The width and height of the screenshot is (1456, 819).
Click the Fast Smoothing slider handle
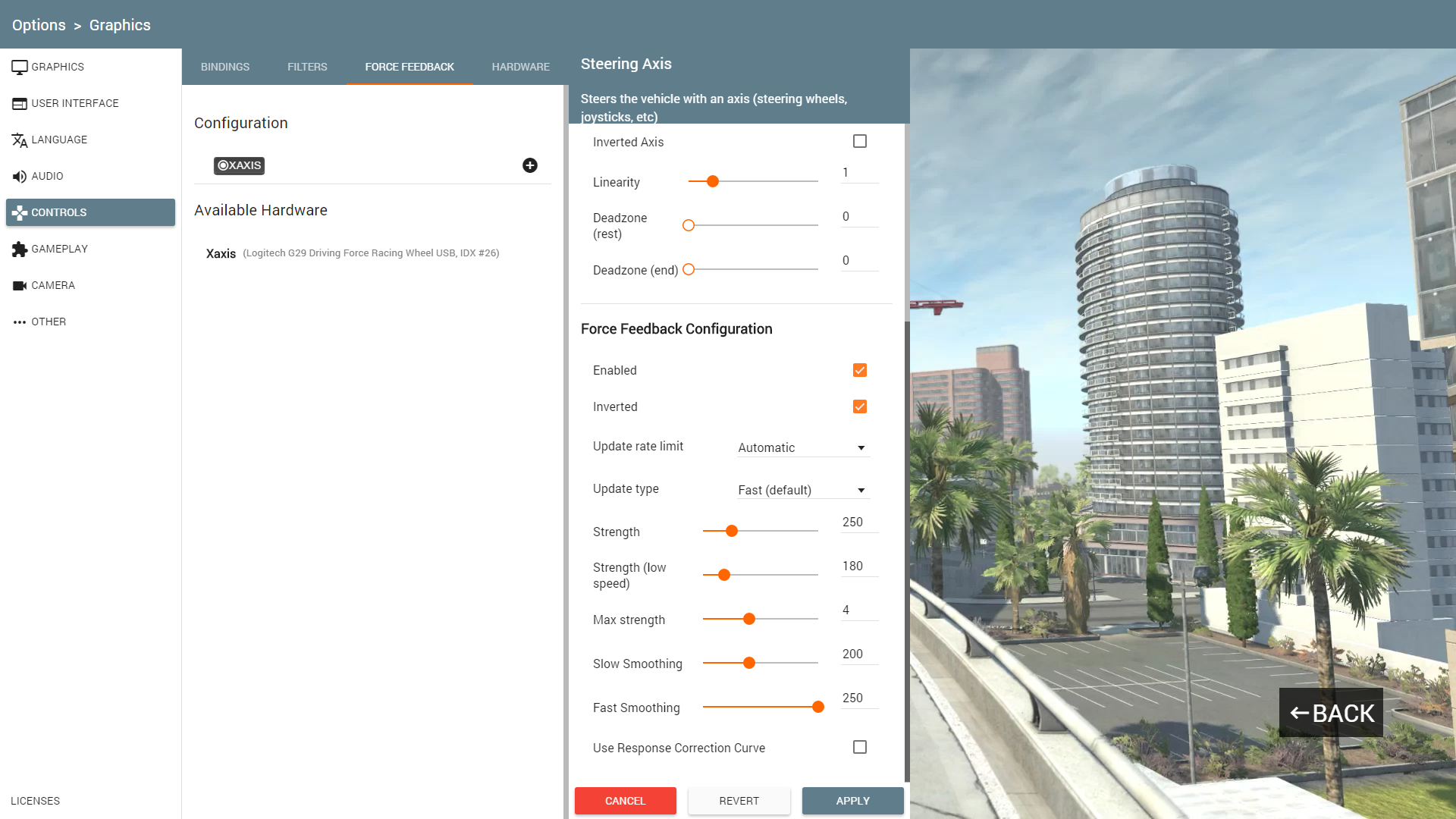click(x=818, y=707)
